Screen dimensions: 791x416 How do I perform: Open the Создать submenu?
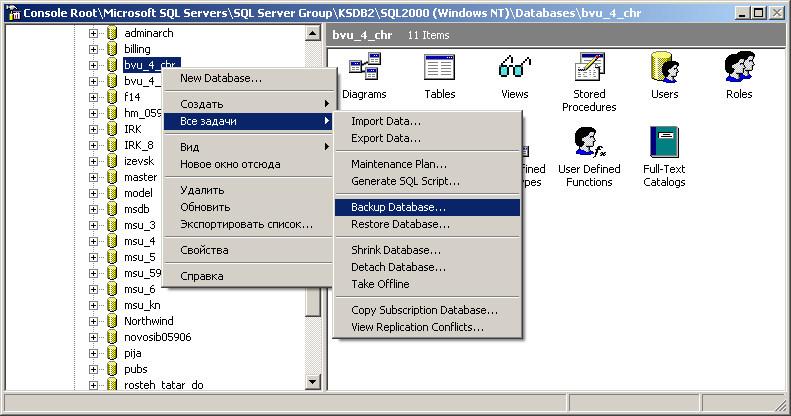click(248, 104)
